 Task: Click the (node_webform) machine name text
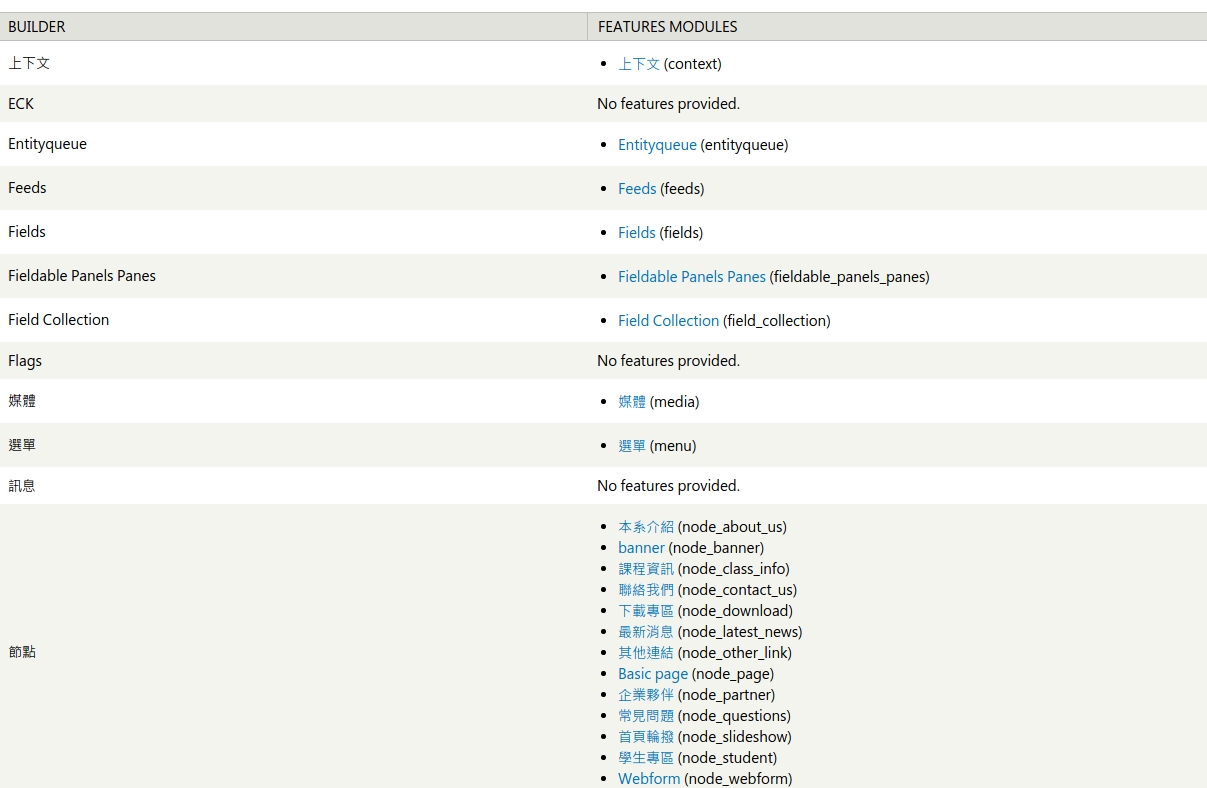738,779
